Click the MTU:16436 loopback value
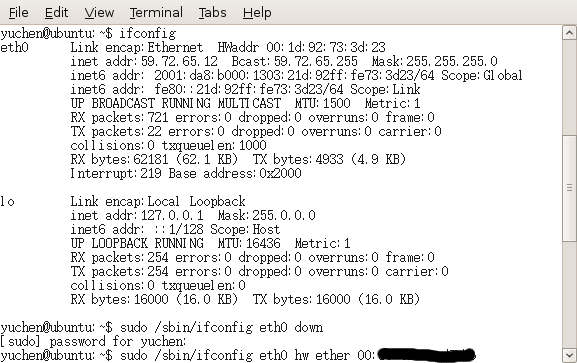 point(249,243)
